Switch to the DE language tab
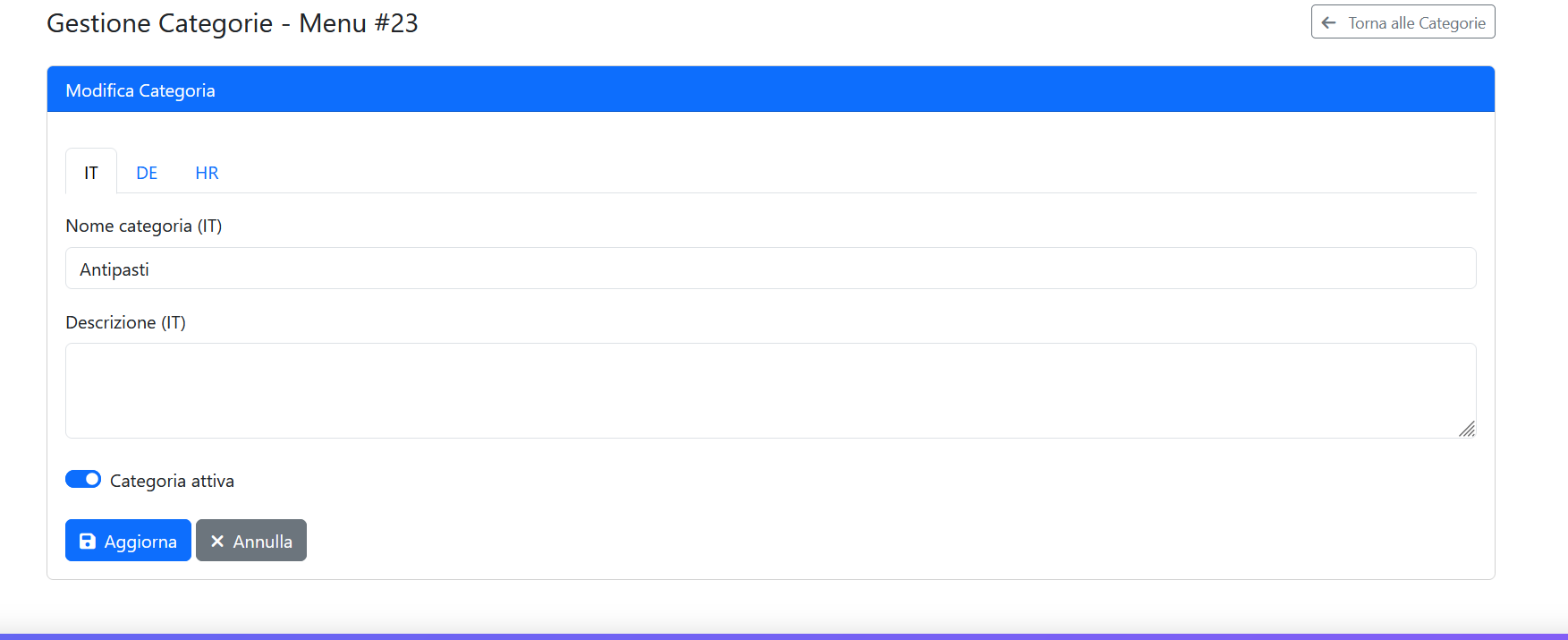This screenshot has height=640, width=1568. pos(147,173)
